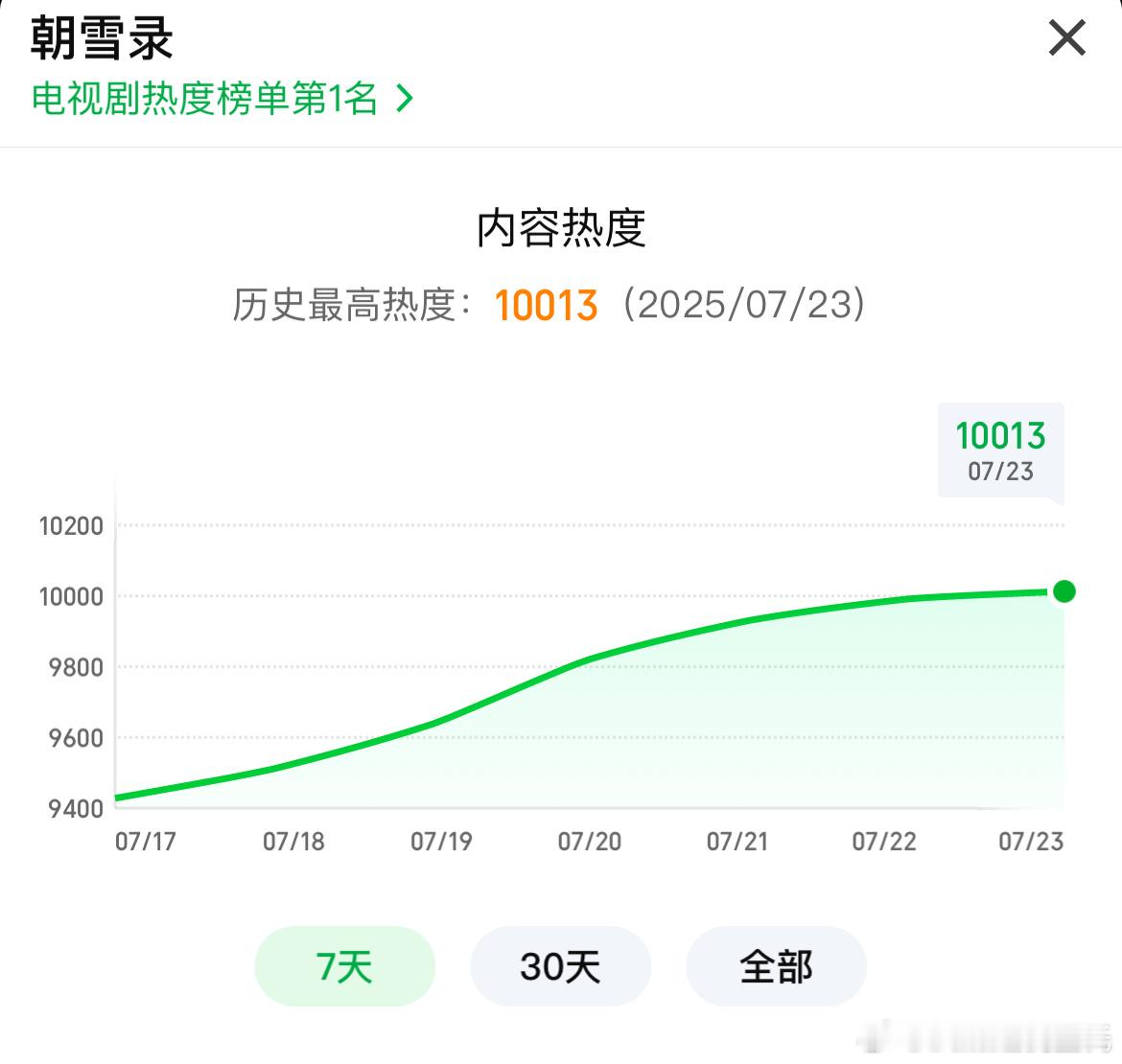Click the 朝雪录 title text
The image size is (1122, 1064).
[102, 38]
